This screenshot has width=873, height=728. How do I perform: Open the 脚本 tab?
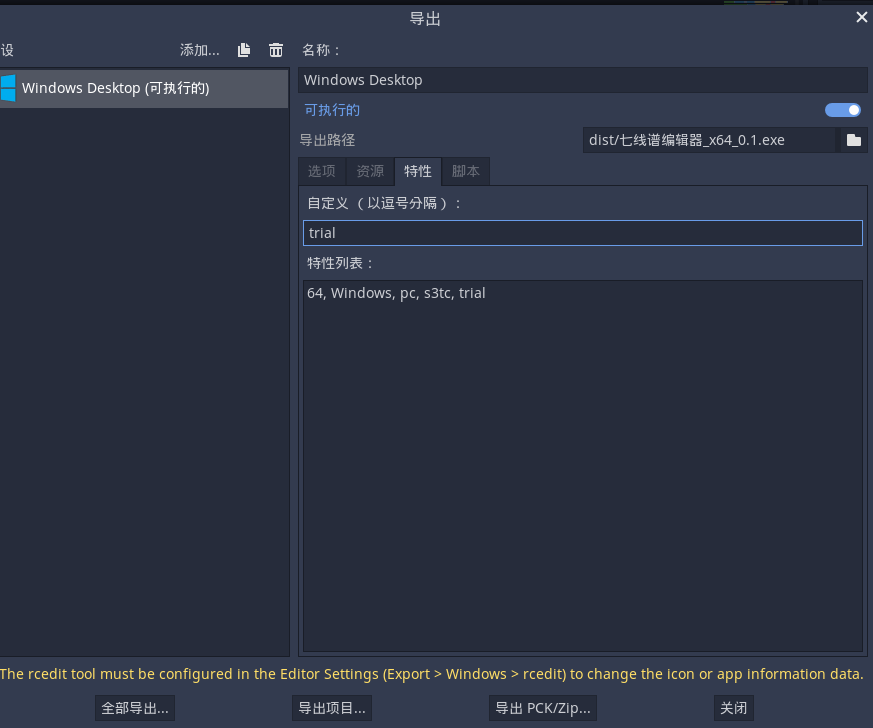466,171
